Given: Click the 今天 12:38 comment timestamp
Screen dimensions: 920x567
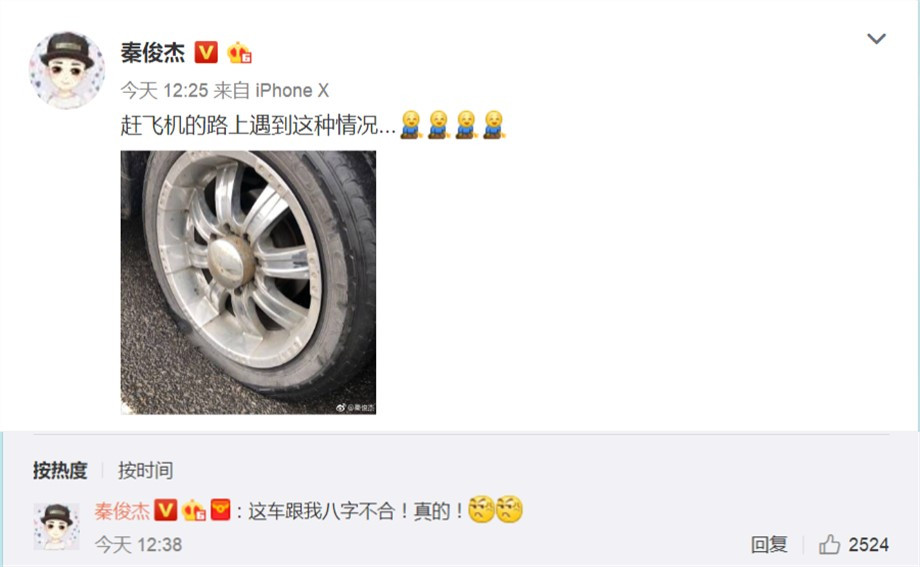Looking at the screenshot, I should coord(138,545).
